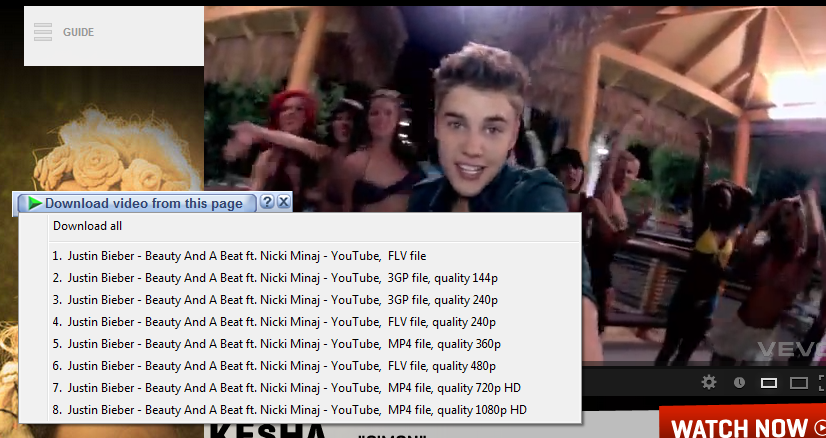
Task: Switch player to small size view
Action: click(769, 383)
